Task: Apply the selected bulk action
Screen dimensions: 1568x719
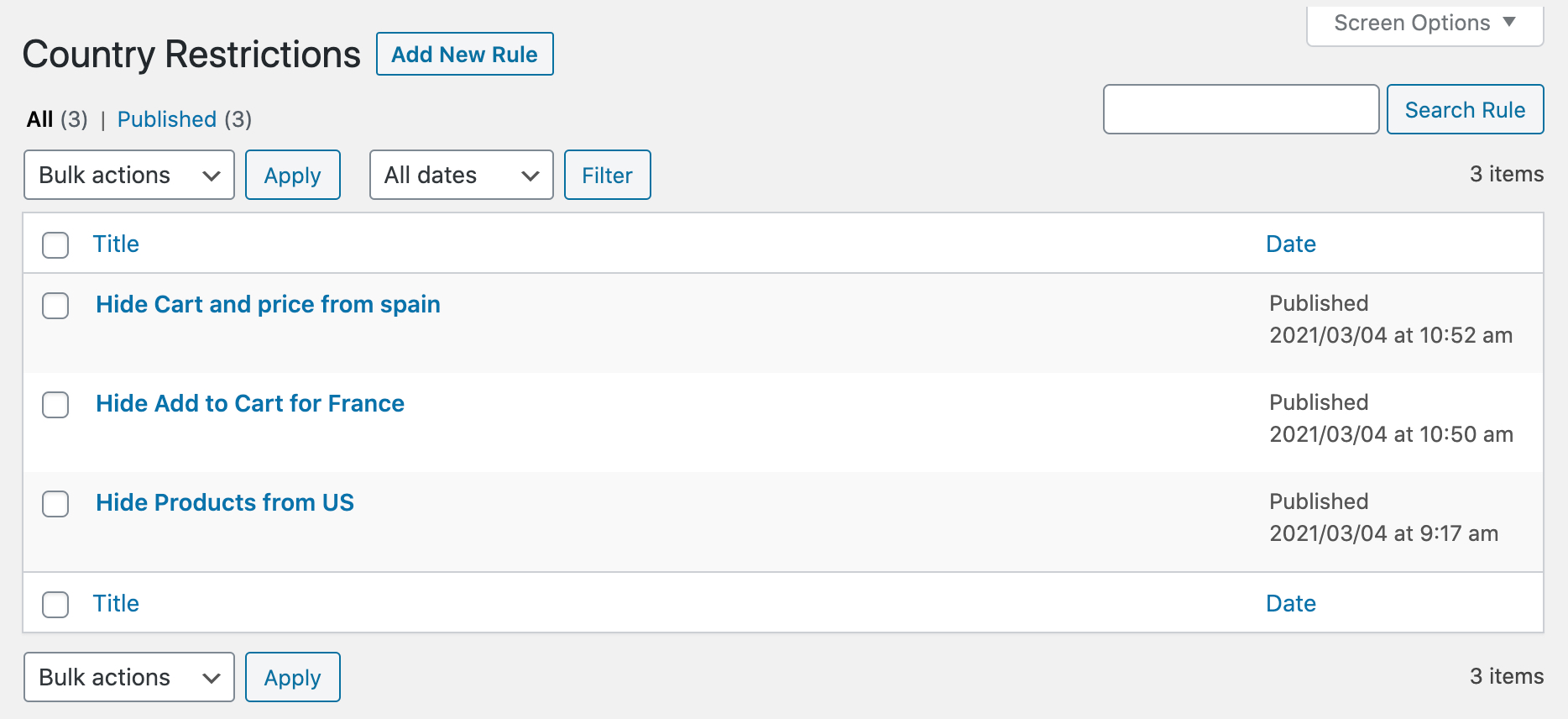Action: [292, 175]
